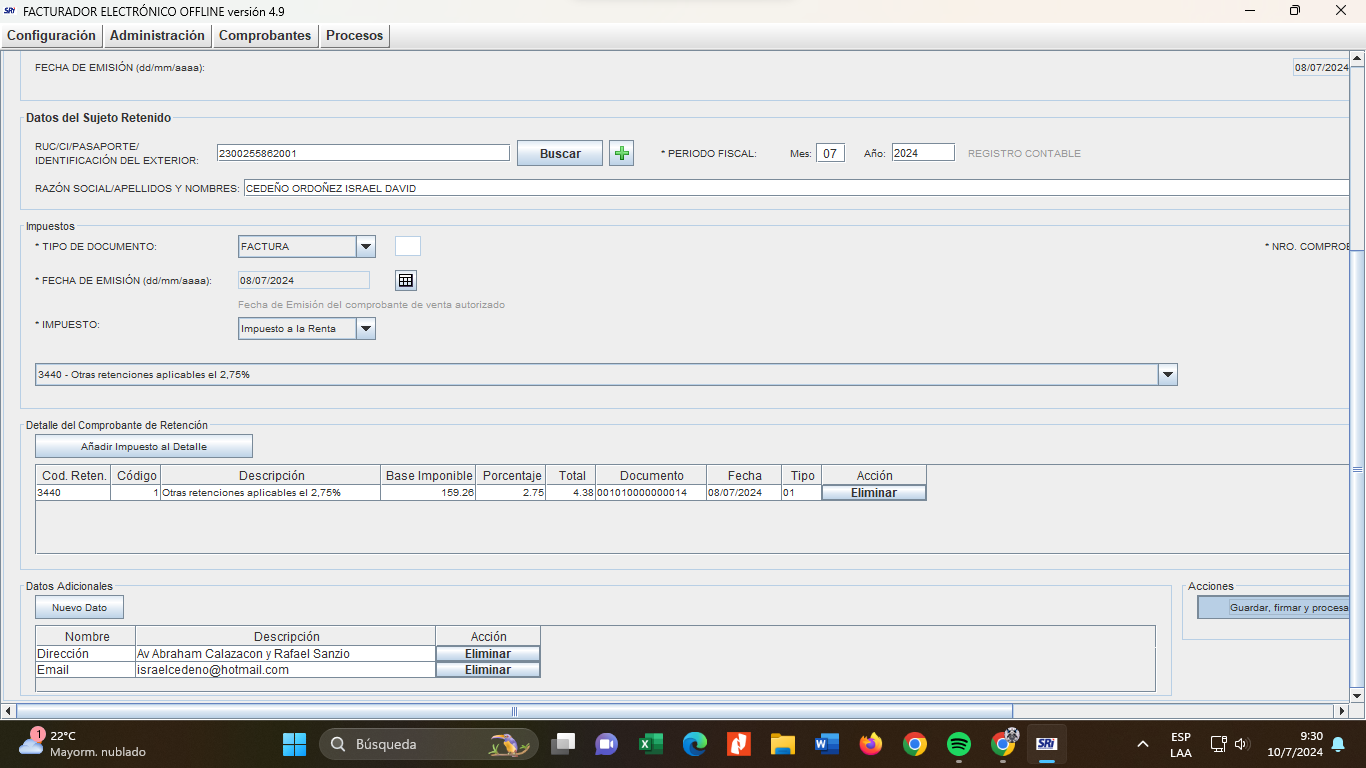Screen dimensions: 1366x768
Task: Expand the Tipo de Documento dropdown
Action: [x=366, y=247]
